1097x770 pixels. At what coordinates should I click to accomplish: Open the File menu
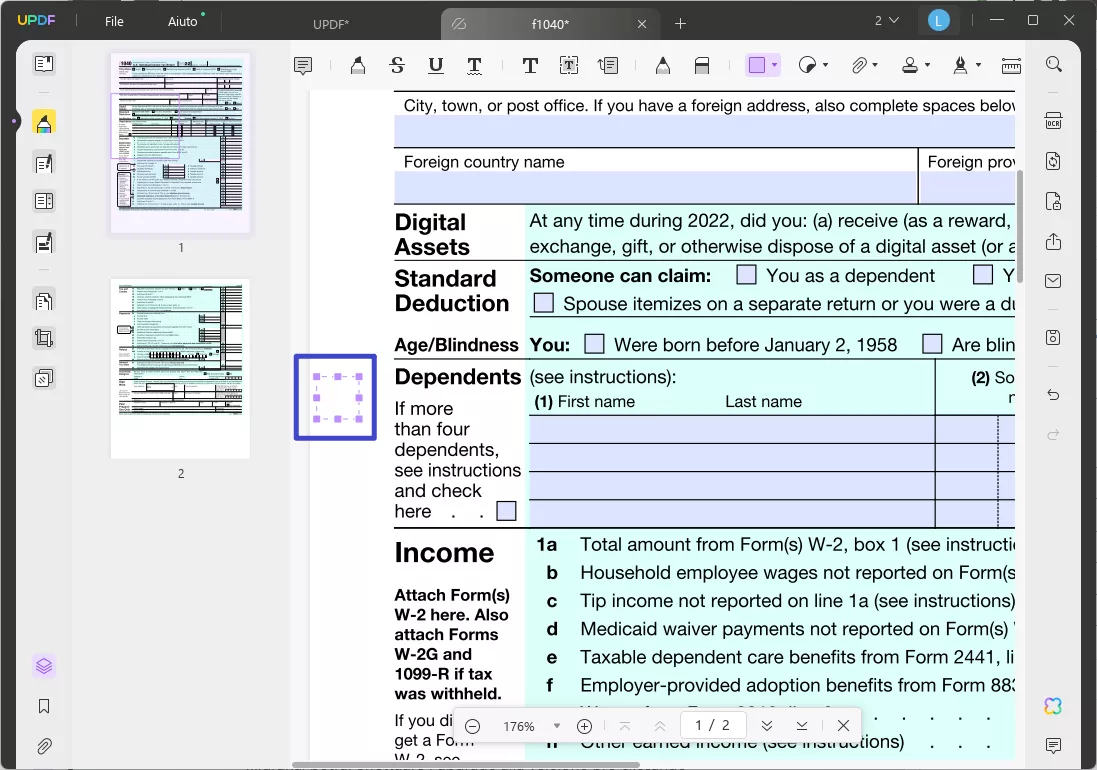point(114,22)
